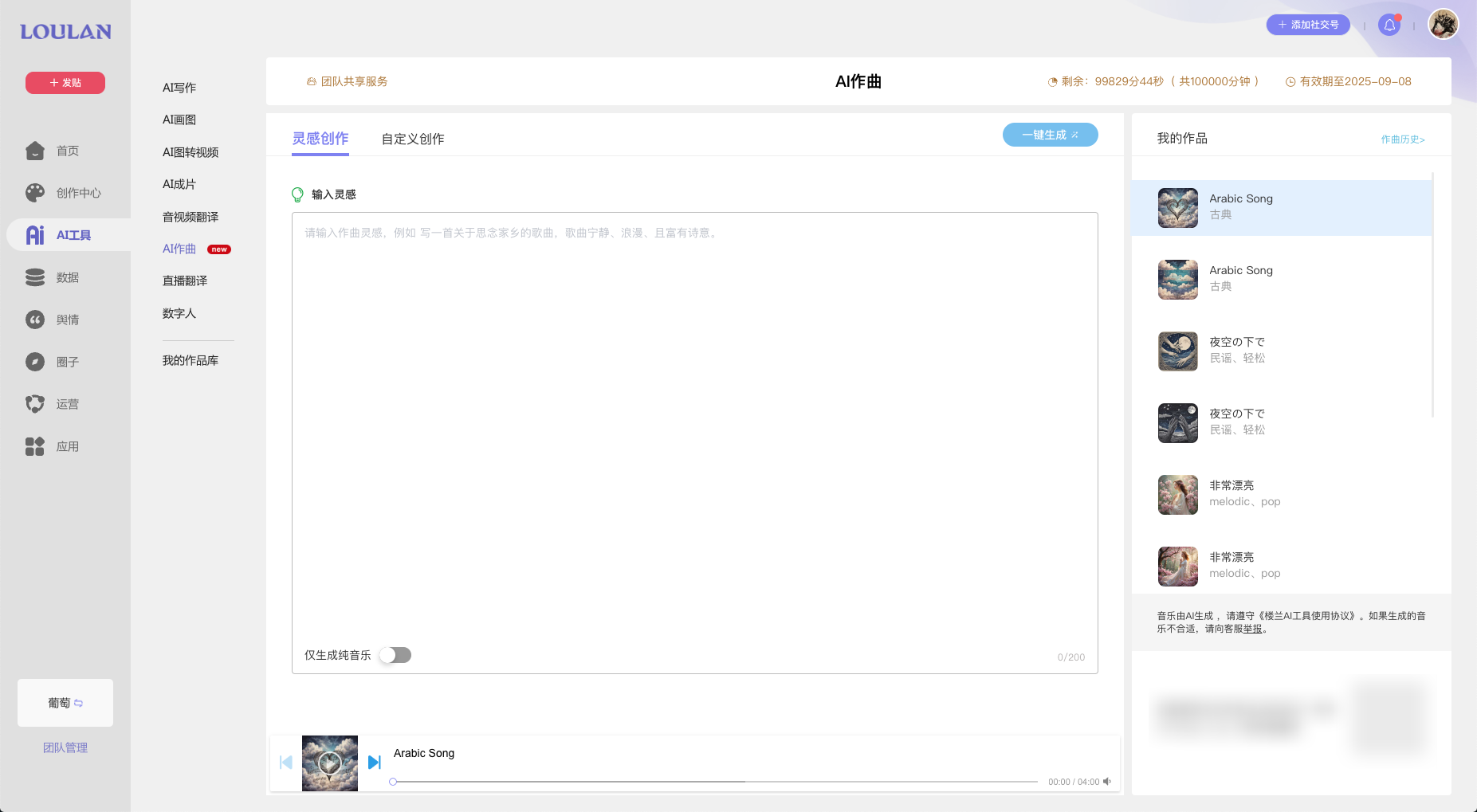This screenshot has width=1477, height=812.
Task: Select the 舆情 sidebar icon
Action: [x=35, y=319]
